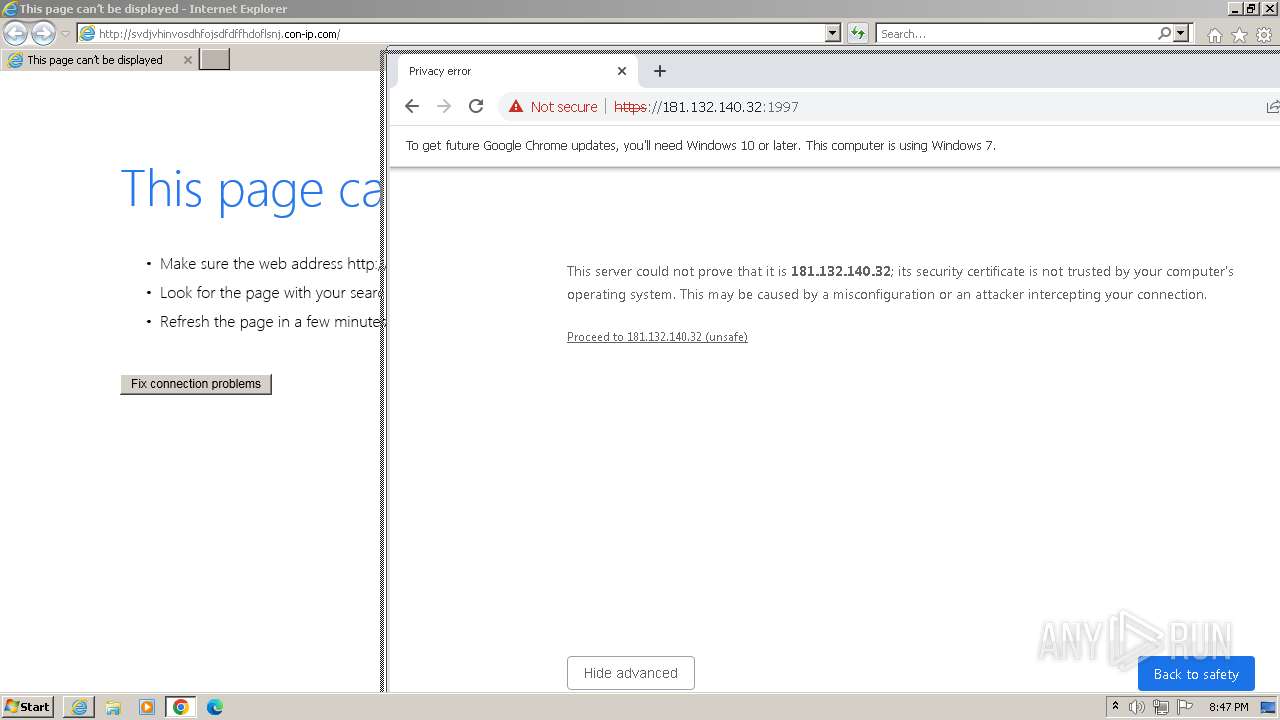Open Internet Explorer Tools gear
The height and width of the screenshot is (720, 1280).
pos(1264,34)
